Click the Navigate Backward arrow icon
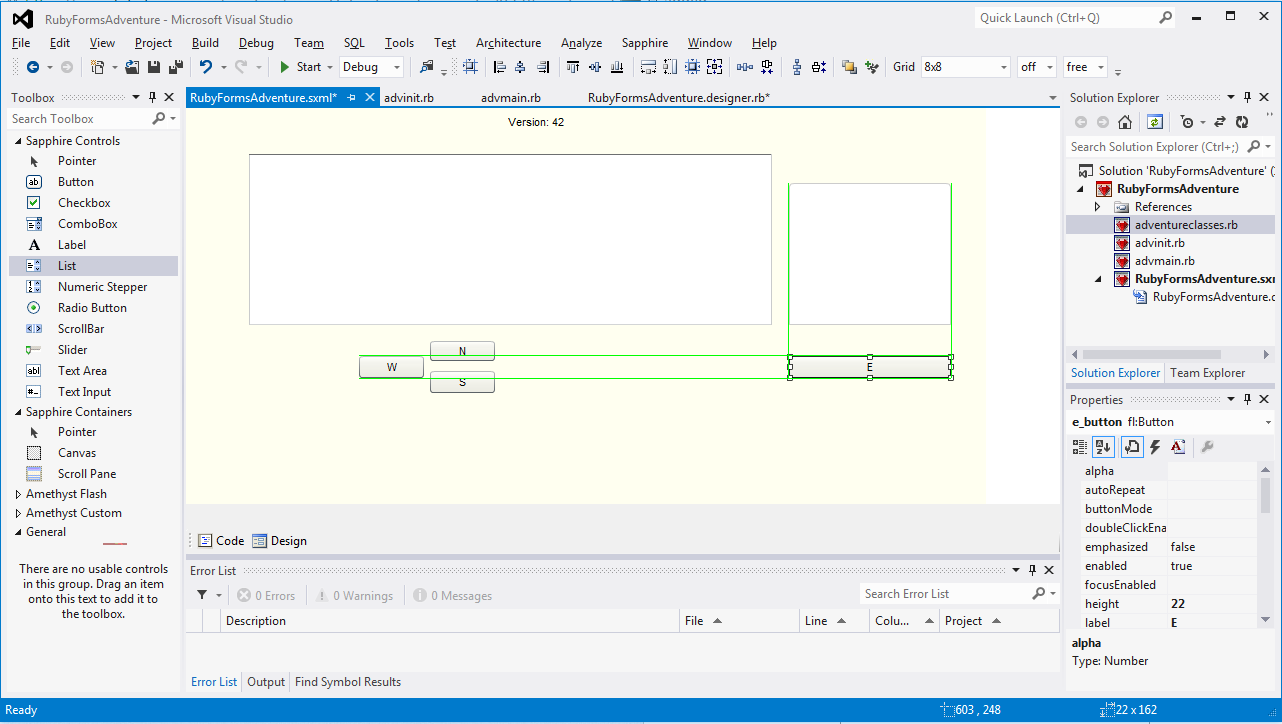This screenshot has width=1282, height=724. 33,67
